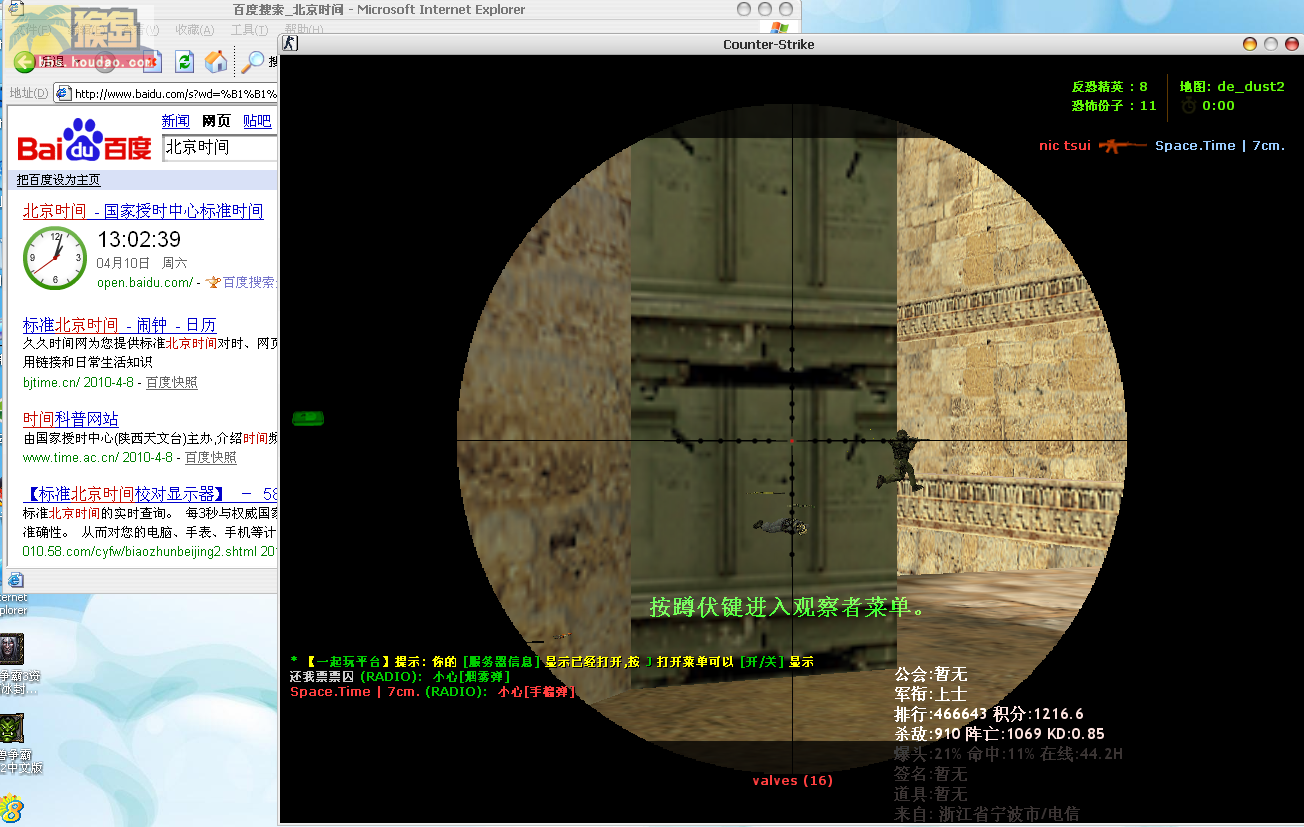Screen dimensions: 1304x827
Task: Click the Counter-Strike window title text
Action: click(x=769, y=44)
